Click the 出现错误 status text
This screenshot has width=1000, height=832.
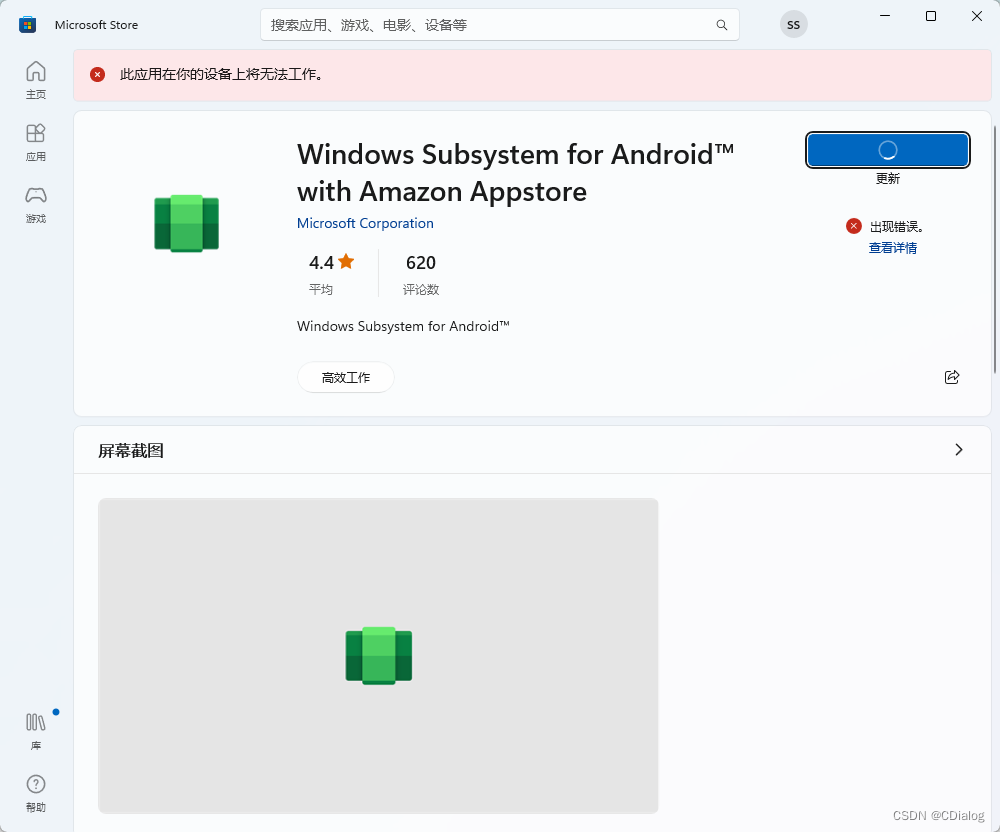[x=897, y=226]
